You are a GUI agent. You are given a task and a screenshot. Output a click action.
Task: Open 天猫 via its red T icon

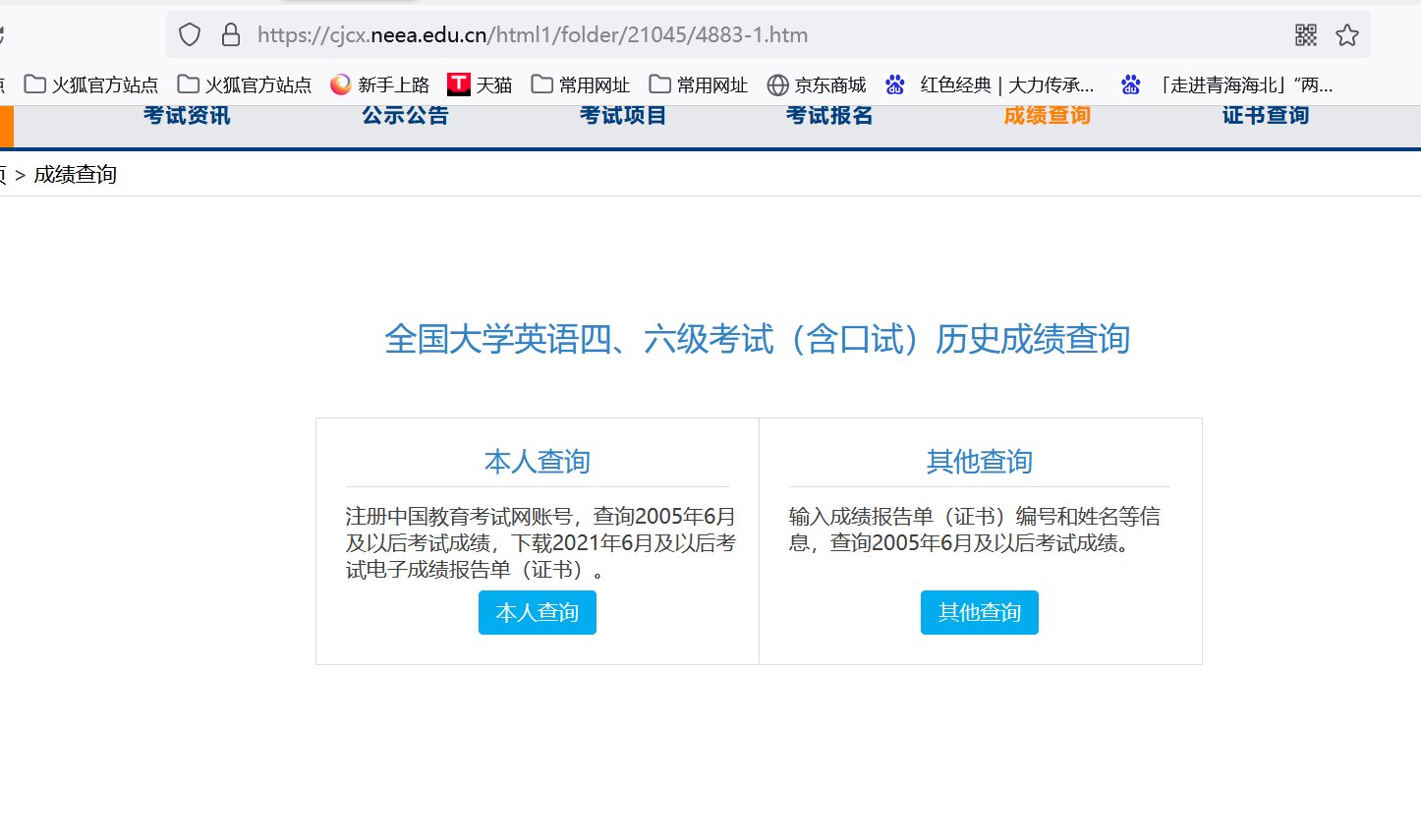(458, 84)
